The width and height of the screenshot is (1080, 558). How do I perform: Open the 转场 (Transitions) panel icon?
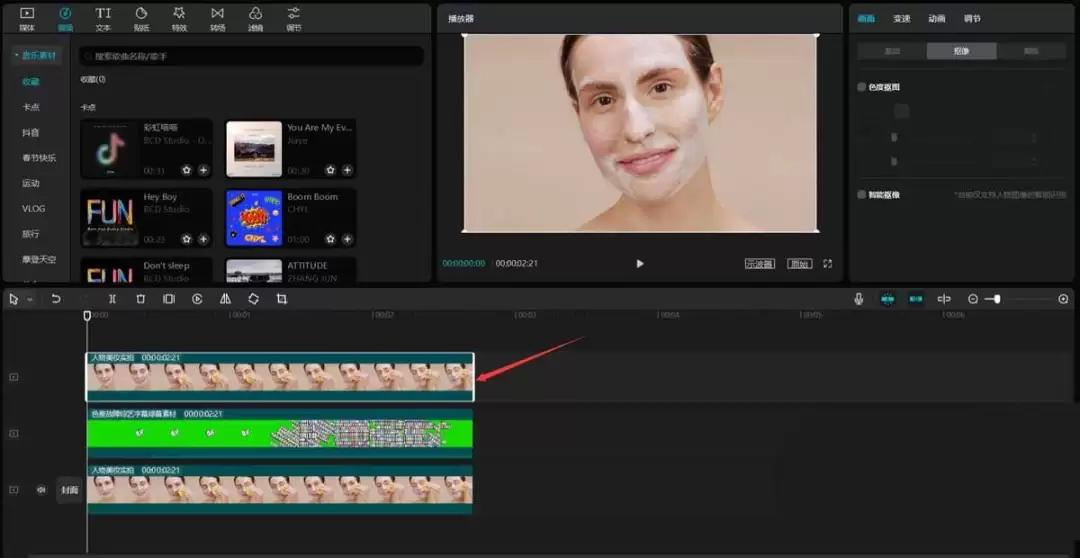click(x=217, y=17)
